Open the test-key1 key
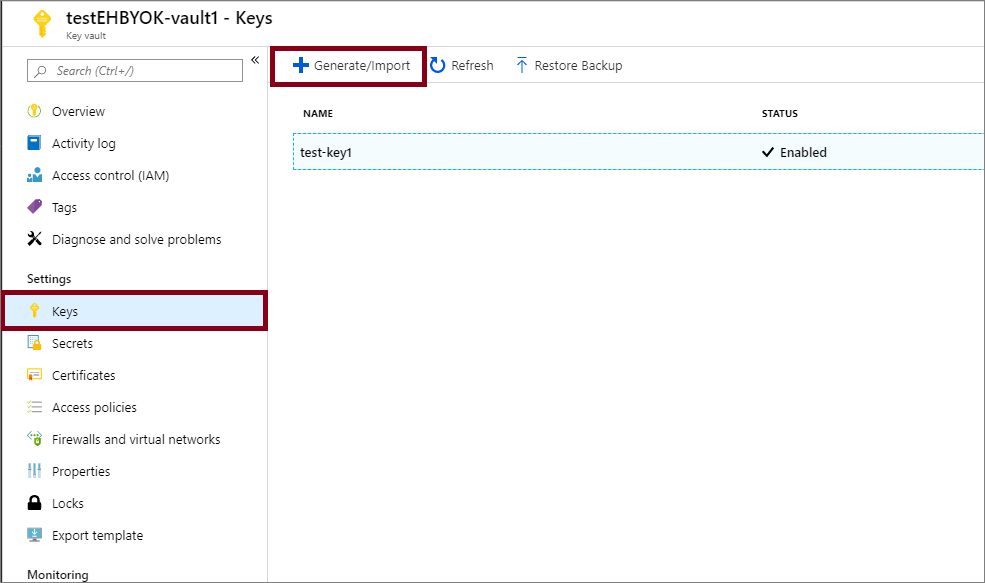 [325, 152]
